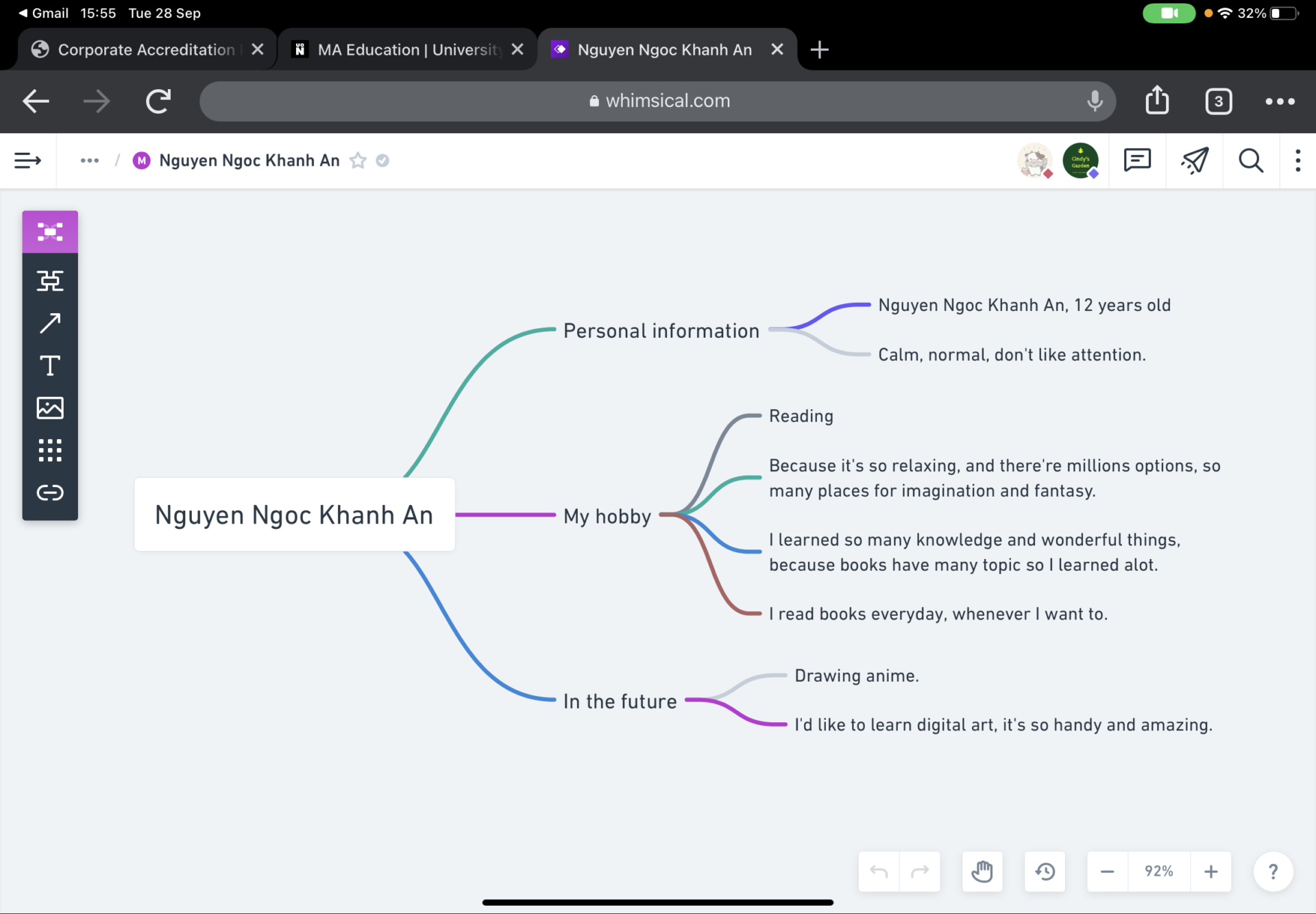
Task: Click the zoom in plus button
Action: point(1211,872)
